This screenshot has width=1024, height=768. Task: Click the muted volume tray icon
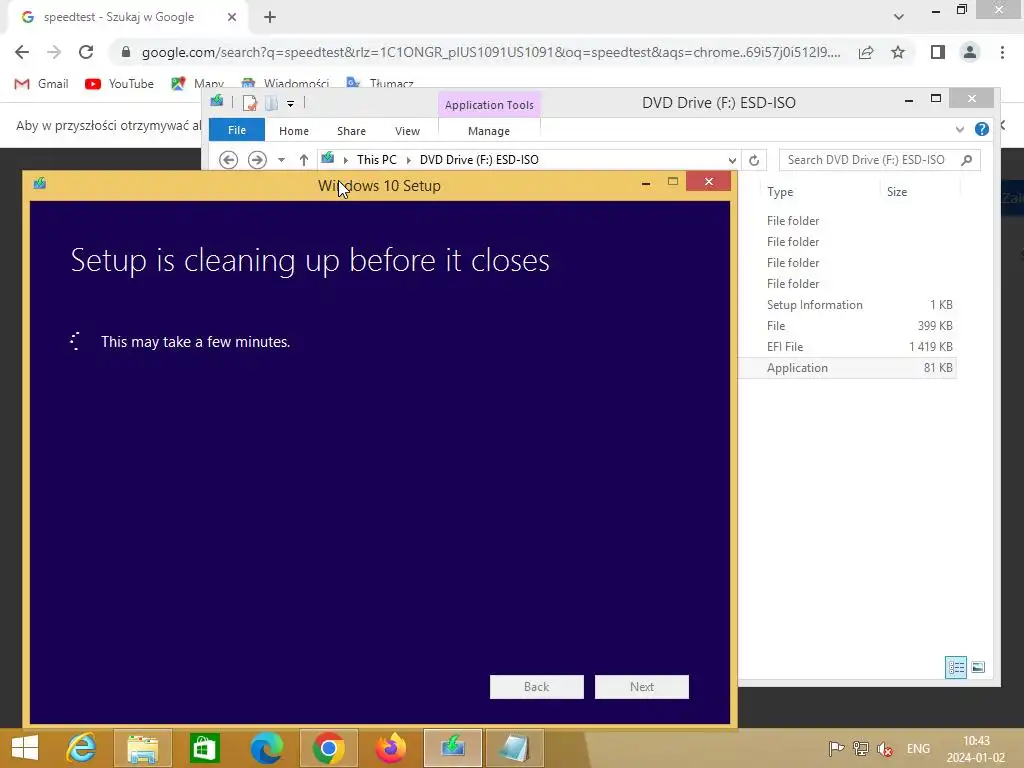click(886, 749)
